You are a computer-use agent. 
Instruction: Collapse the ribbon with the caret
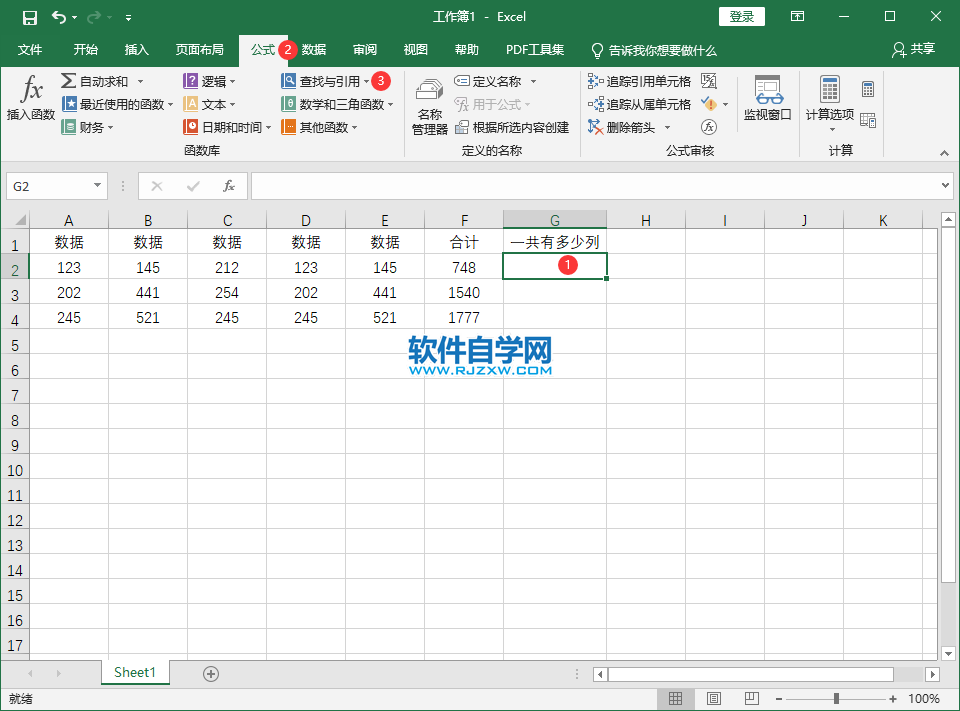pyautogui.click(x=944, y=153)
